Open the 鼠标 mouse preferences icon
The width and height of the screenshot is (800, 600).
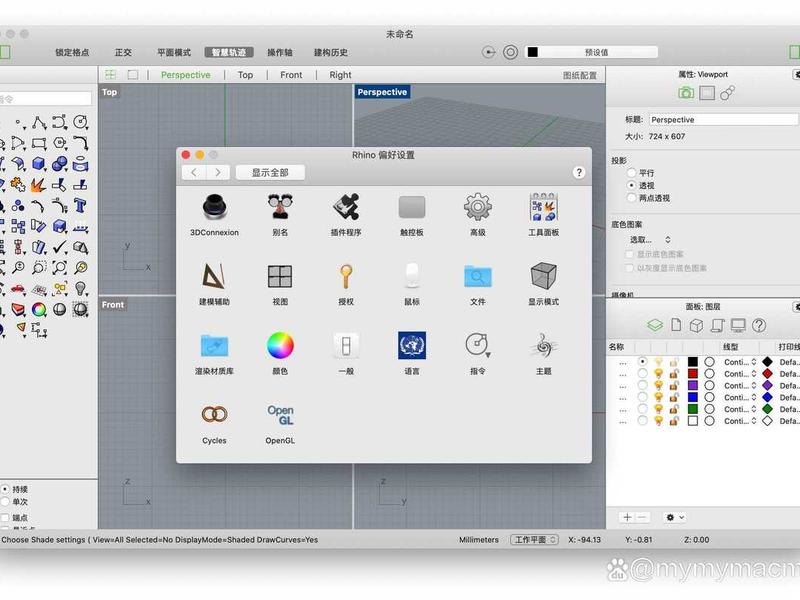(x=412, y=277)
